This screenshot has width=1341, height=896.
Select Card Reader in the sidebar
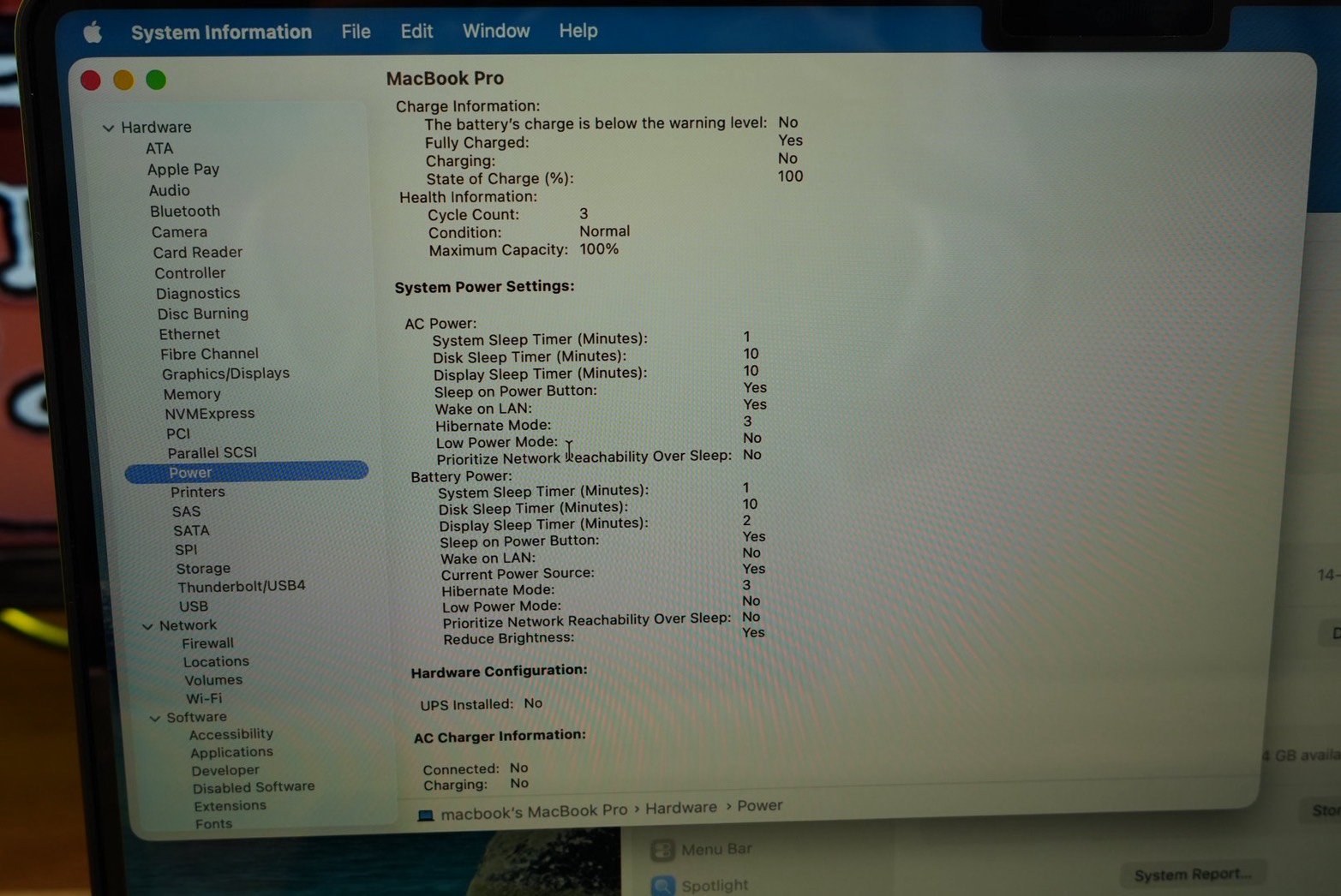[198, 253]
